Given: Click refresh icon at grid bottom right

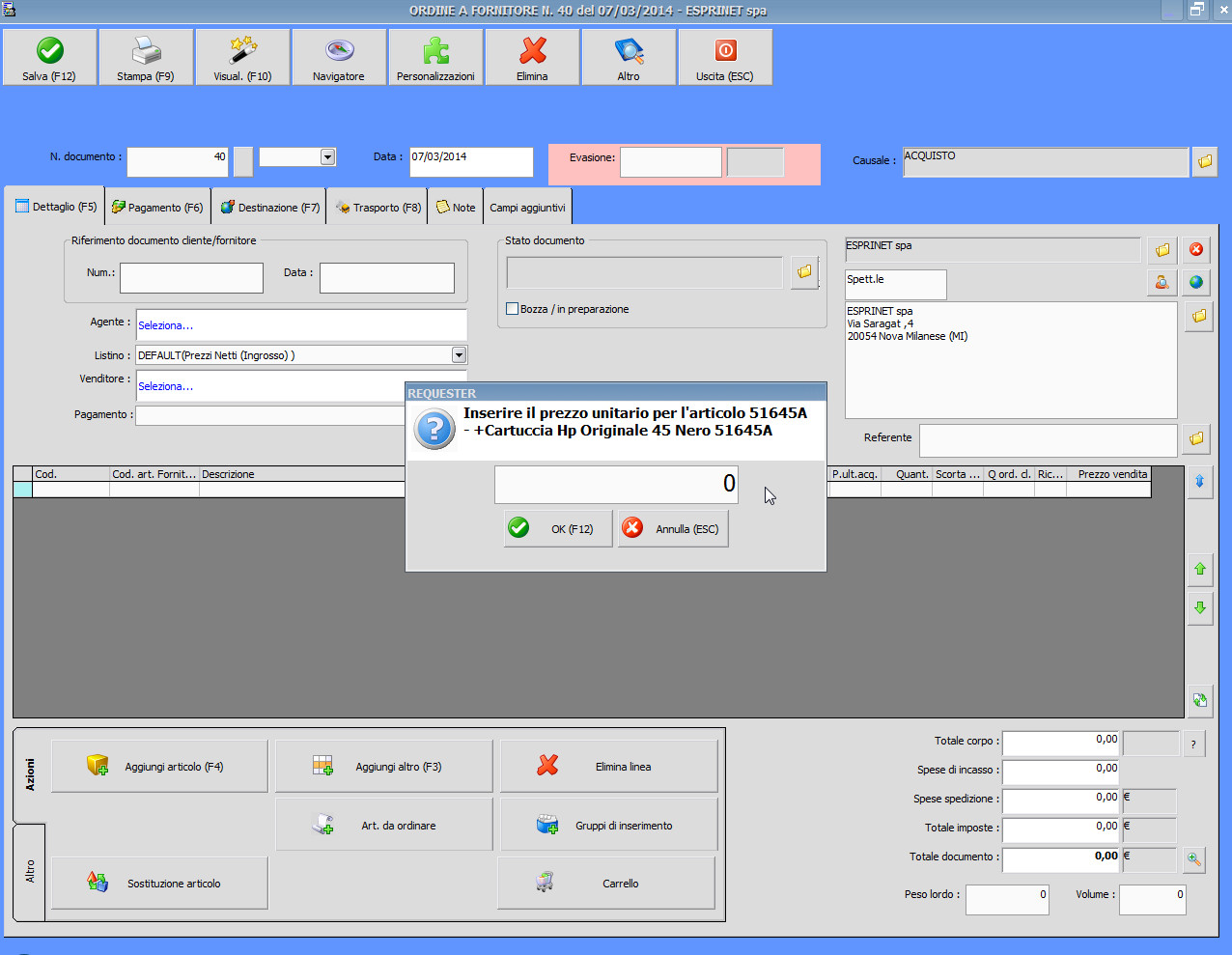Looking at the screenshot, I should point(1200,701).
